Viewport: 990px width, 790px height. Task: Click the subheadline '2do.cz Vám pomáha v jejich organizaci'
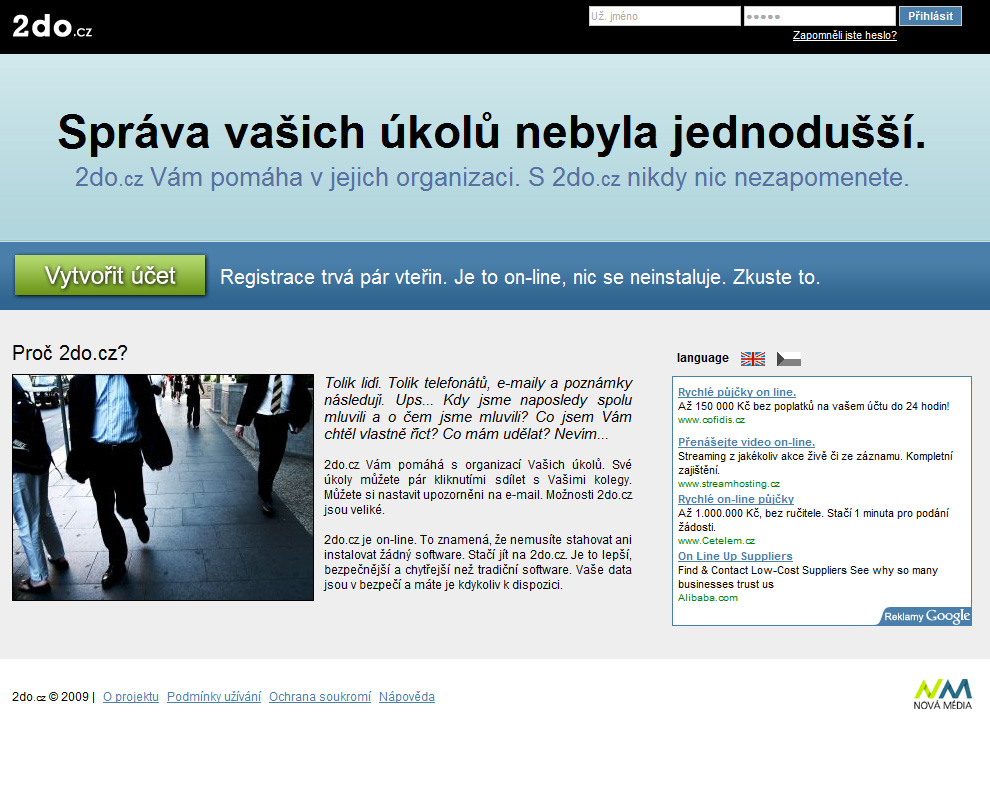point(297,177)
